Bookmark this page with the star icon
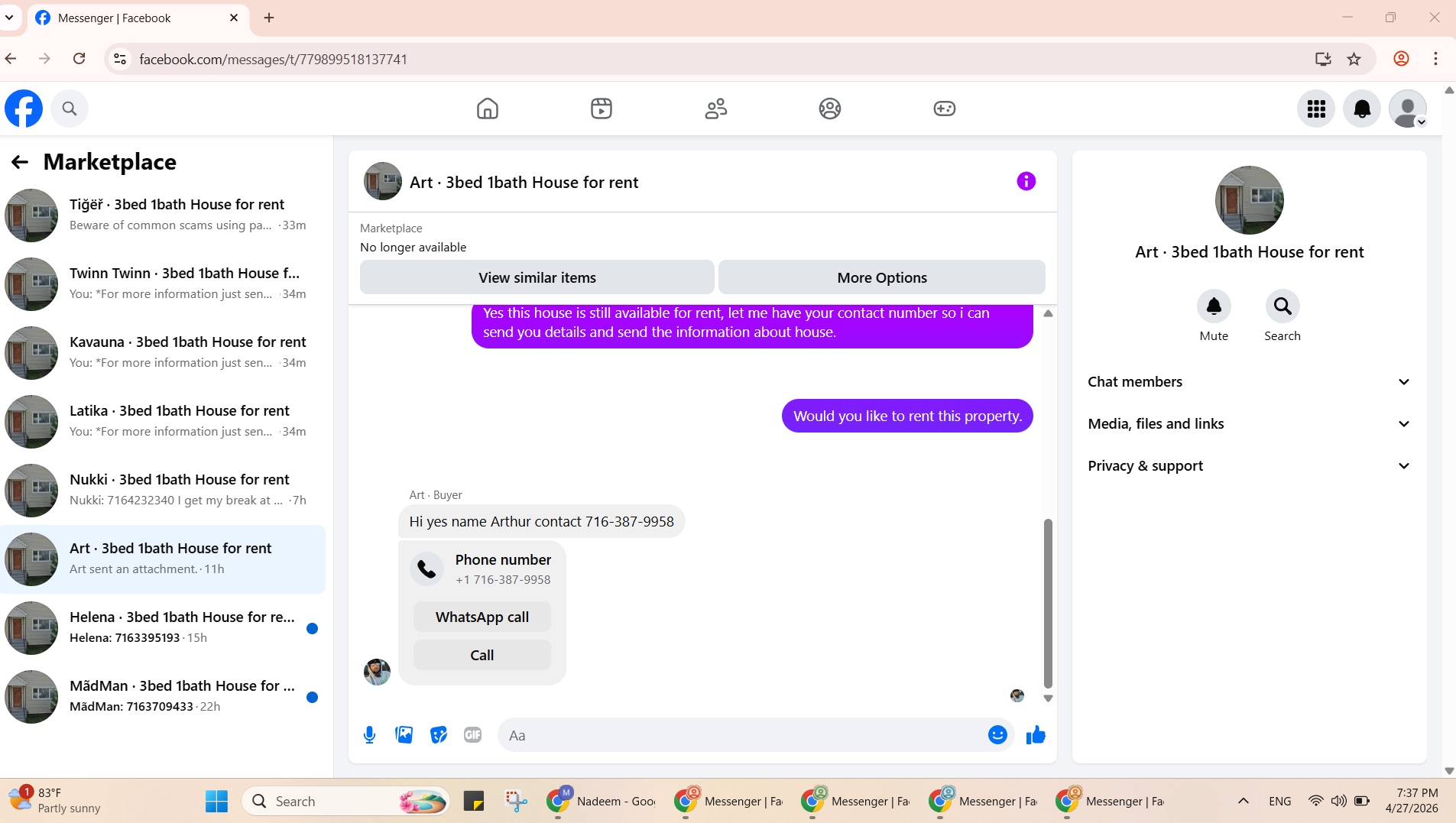This screenshot has height=823, width=1456. 1354,59
